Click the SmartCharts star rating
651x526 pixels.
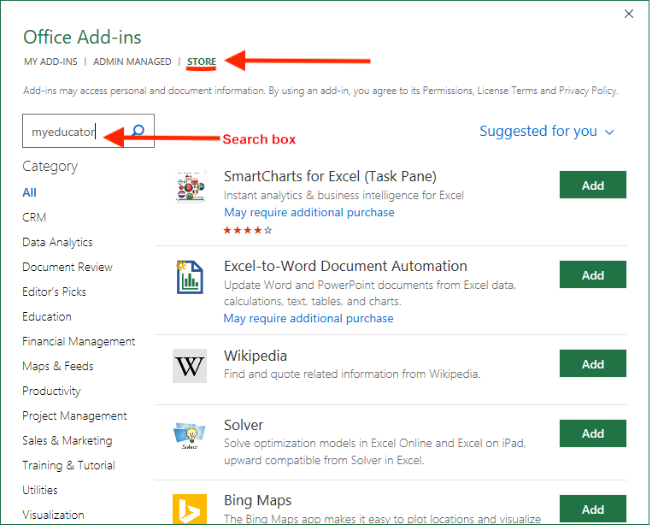[x=248, y=230]
